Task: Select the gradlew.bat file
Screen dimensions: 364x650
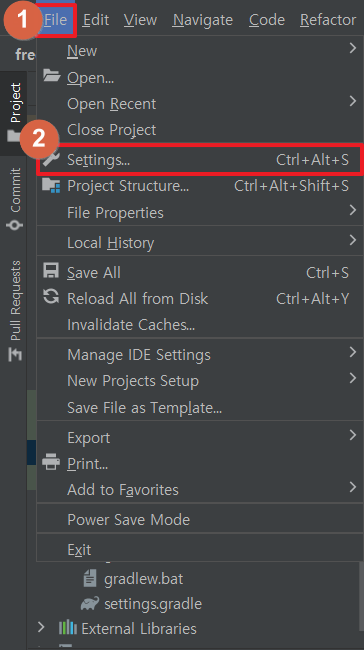Action: click(x=143, y=578)
